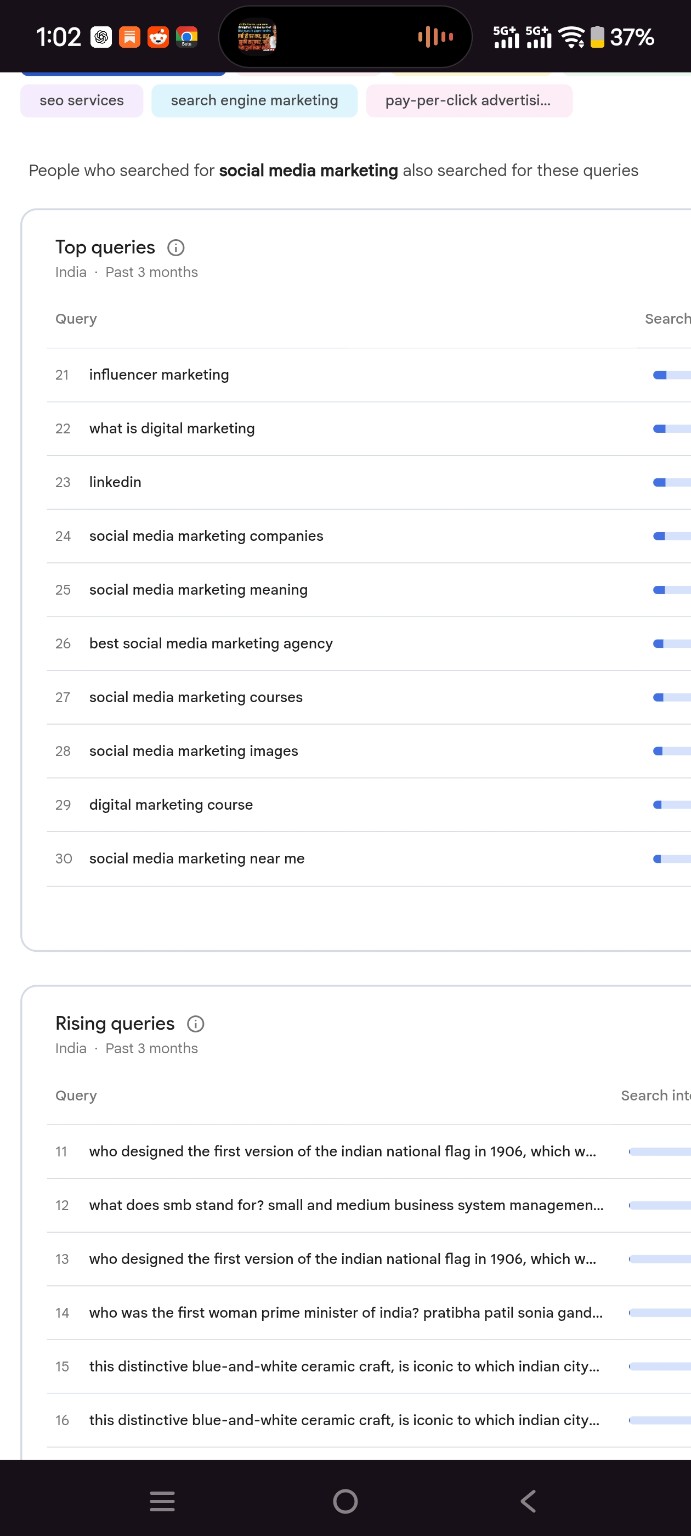Select the pay-per-click advertising chip
Viewport: 691px width, 1536px height.
point(468,101)
